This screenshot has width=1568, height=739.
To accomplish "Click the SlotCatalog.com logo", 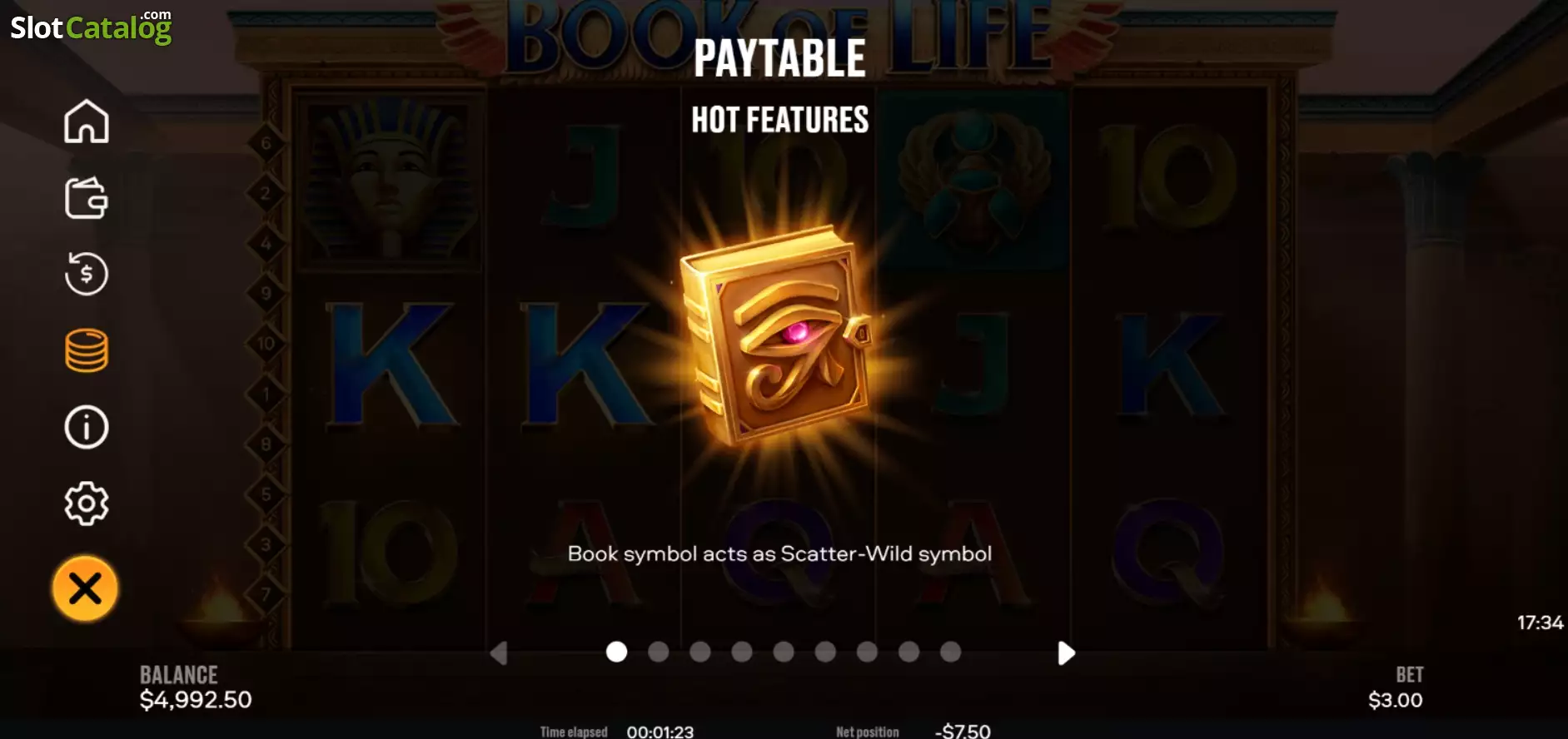I will (91, 27).
